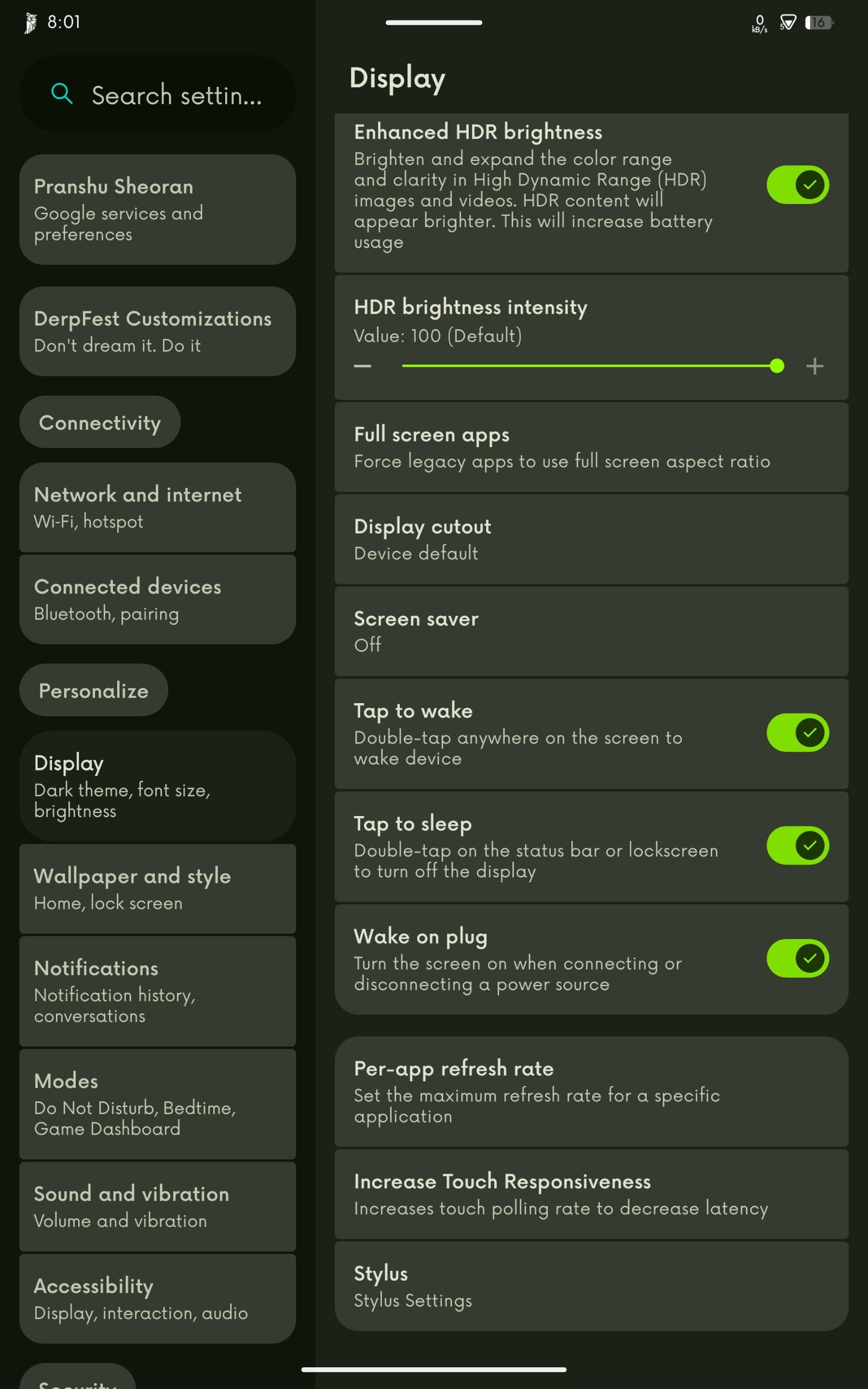Turn off Tap to wake switch
The height and width of the screenshot is (1389, 868).
click(x=797, y=732)
